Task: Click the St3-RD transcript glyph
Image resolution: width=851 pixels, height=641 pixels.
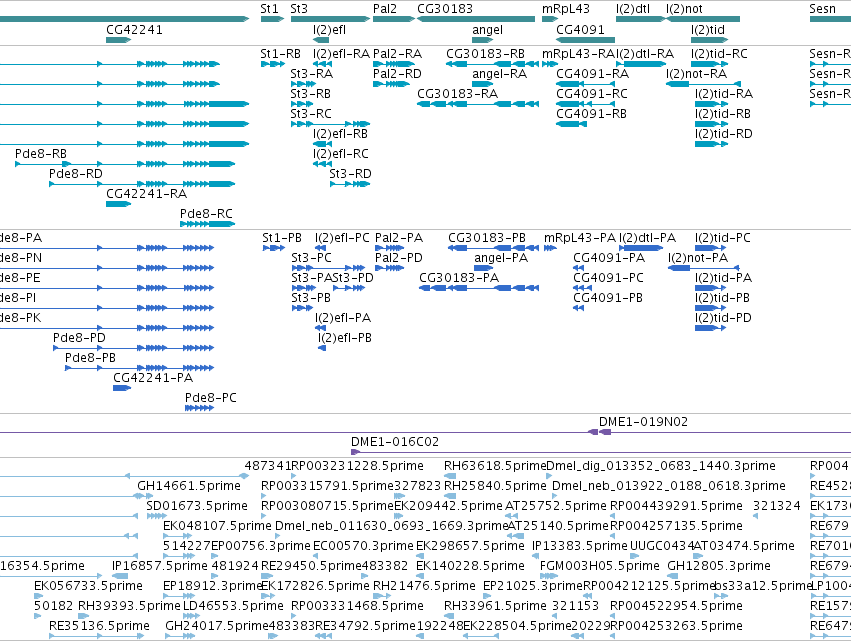Action: pos(350,184)
